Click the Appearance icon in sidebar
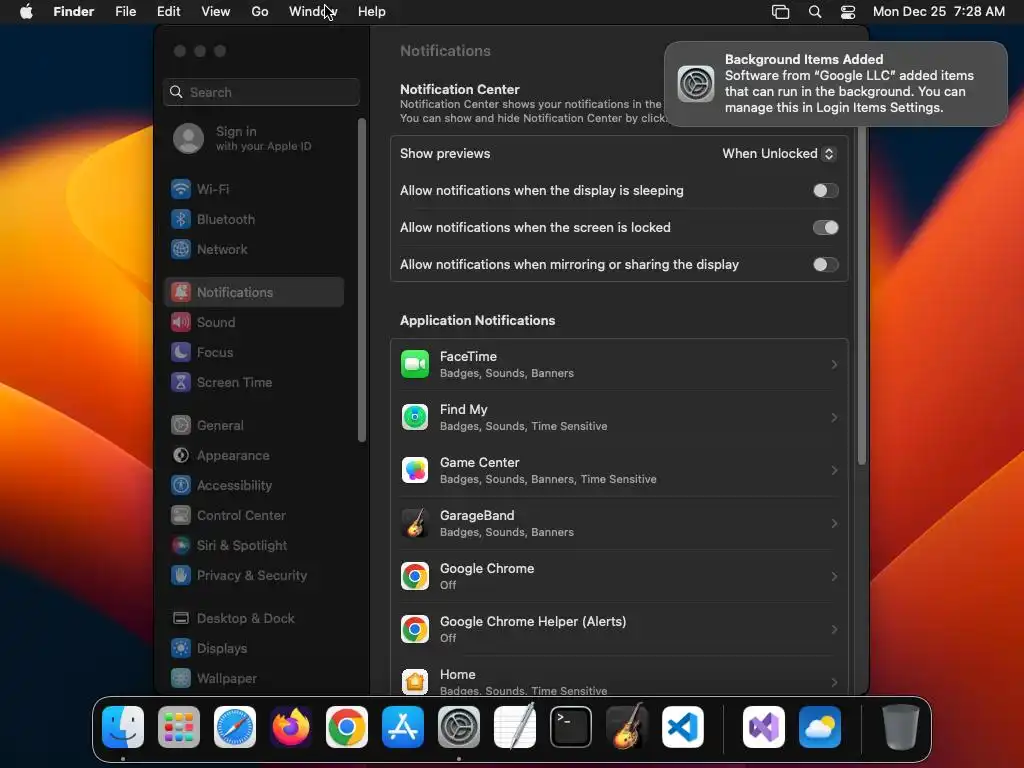Viewport: 1024px width, 768px height. point(181,455)
